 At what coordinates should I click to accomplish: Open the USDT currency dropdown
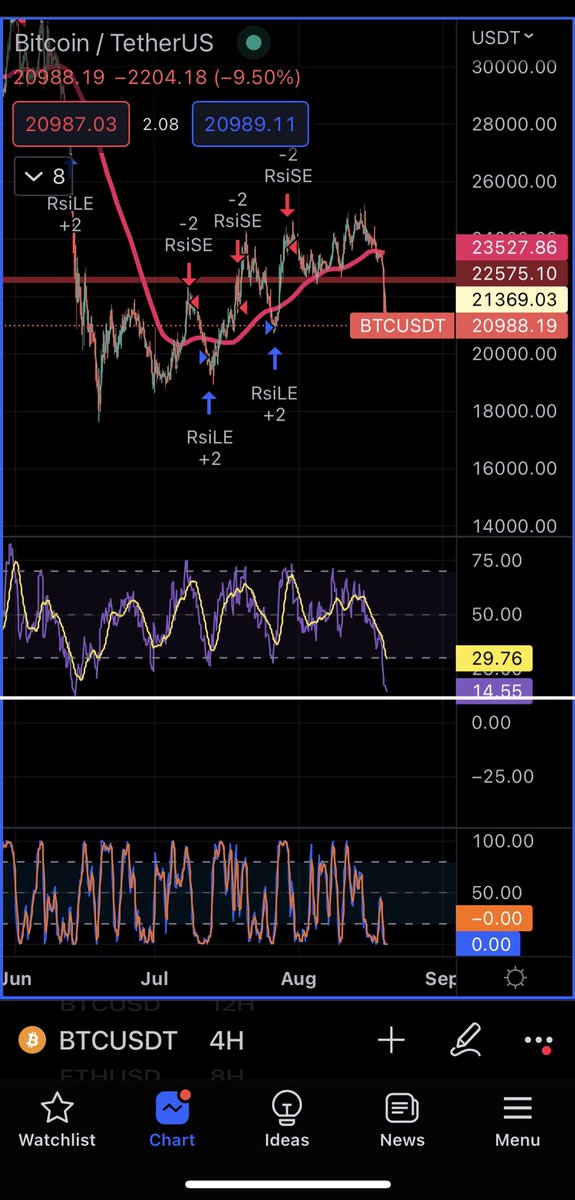click(x=502, y=38)
